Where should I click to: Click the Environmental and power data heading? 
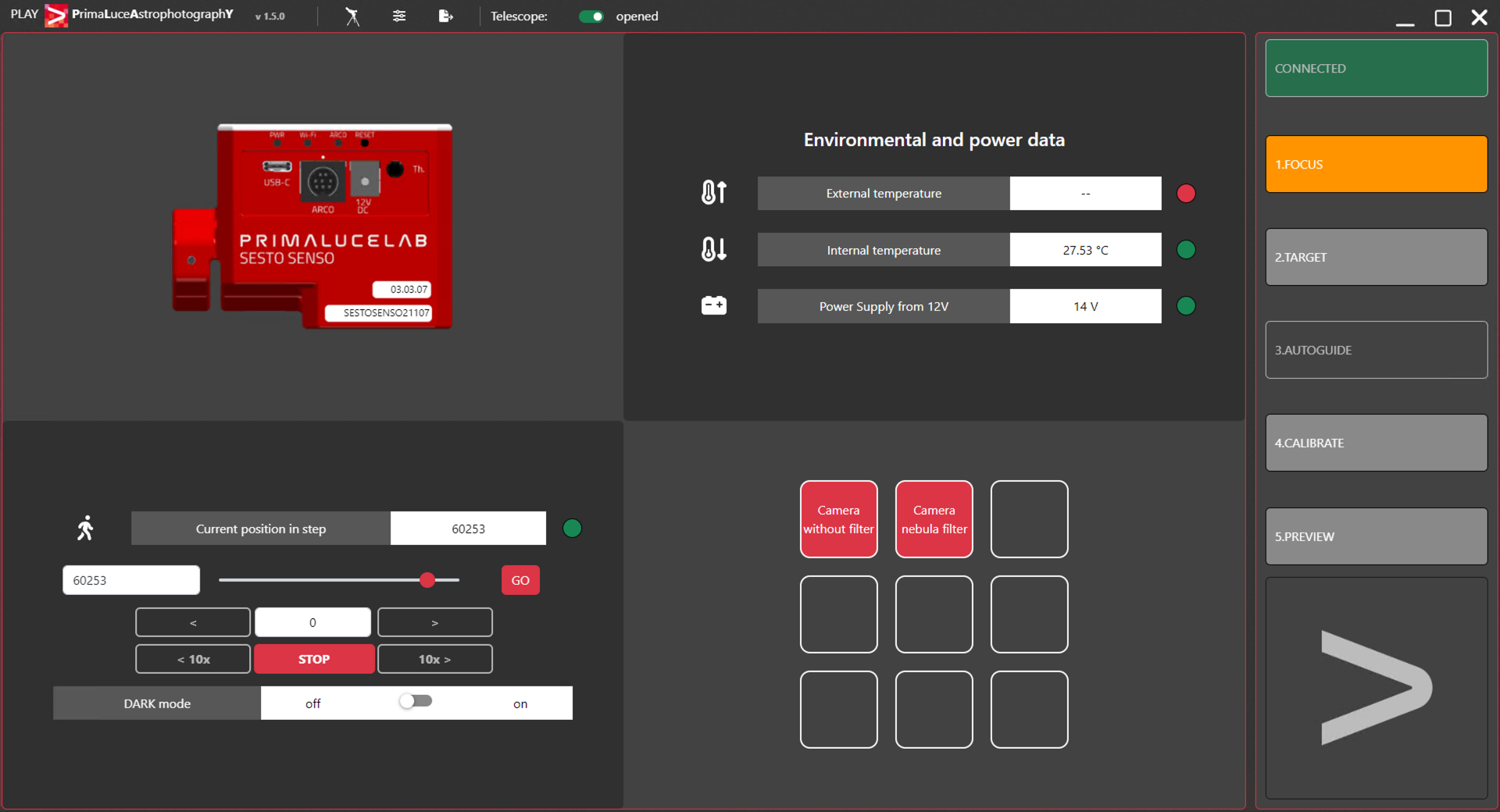pos(934,140)
